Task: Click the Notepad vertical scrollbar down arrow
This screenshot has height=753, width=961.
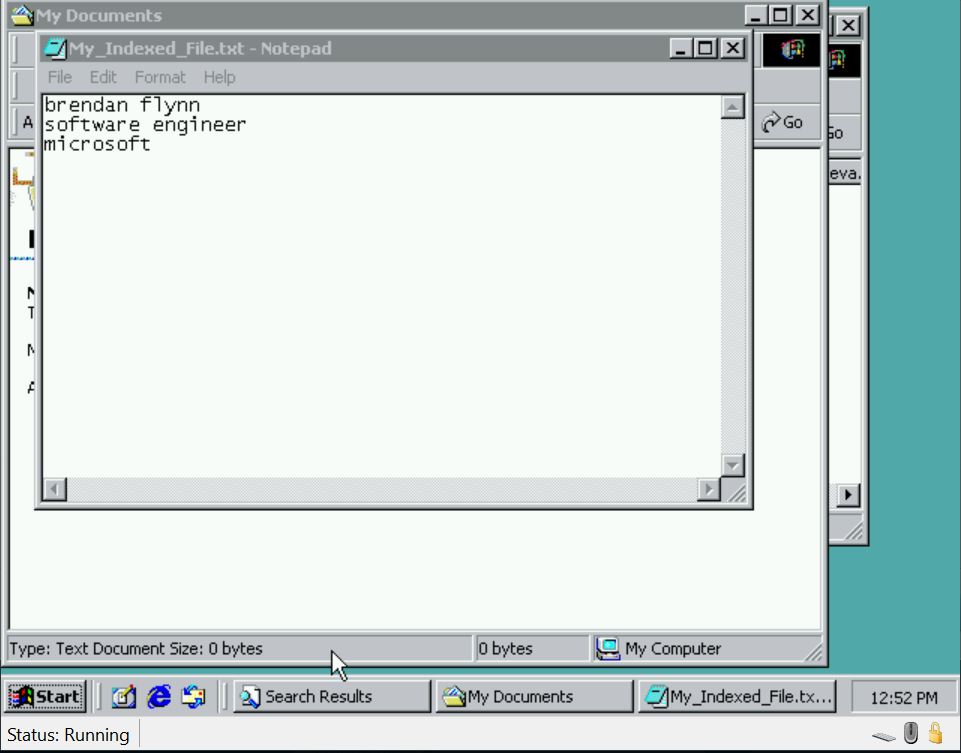Action: (733, 466)
